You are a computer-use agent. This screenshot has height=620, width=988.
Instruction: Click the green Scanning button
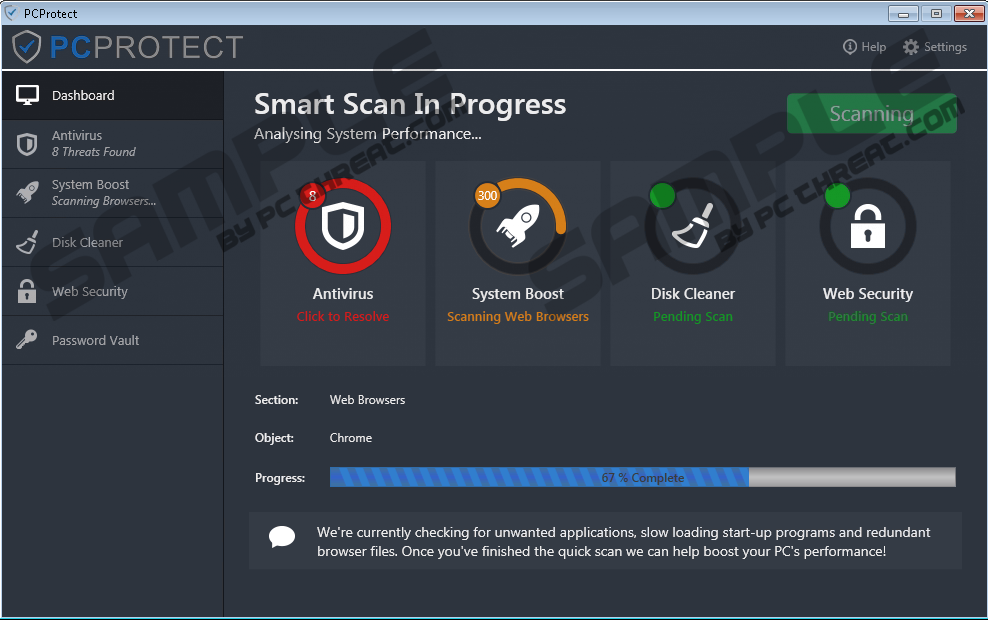point(871,113)
